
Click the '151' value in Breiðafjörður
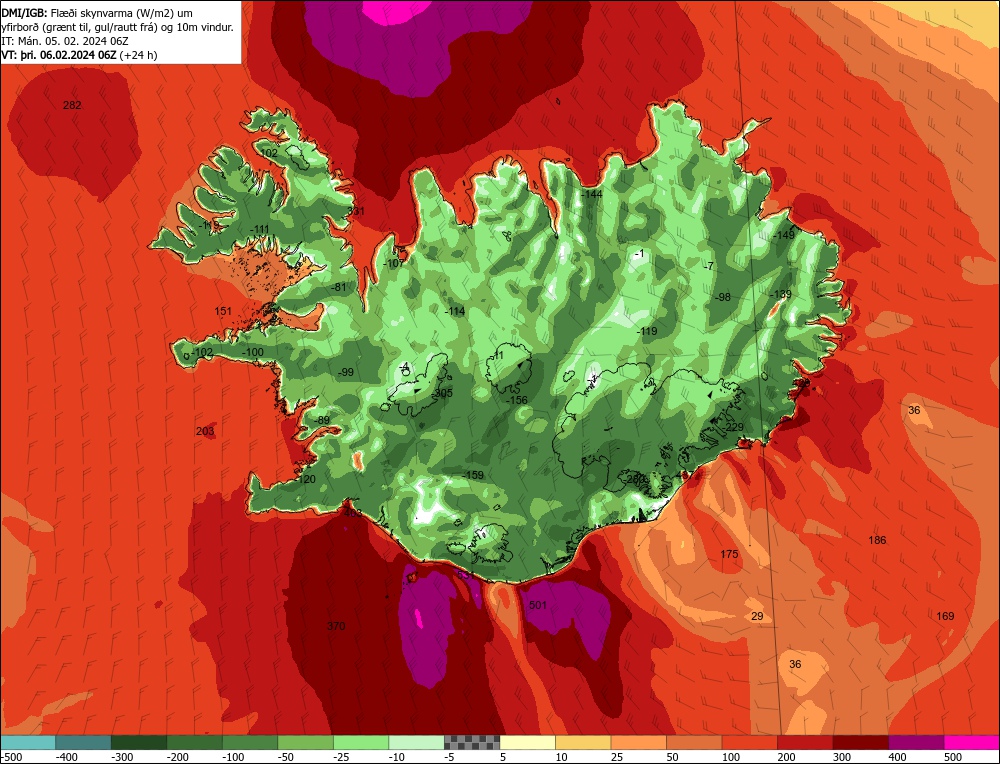click(223, 311)
